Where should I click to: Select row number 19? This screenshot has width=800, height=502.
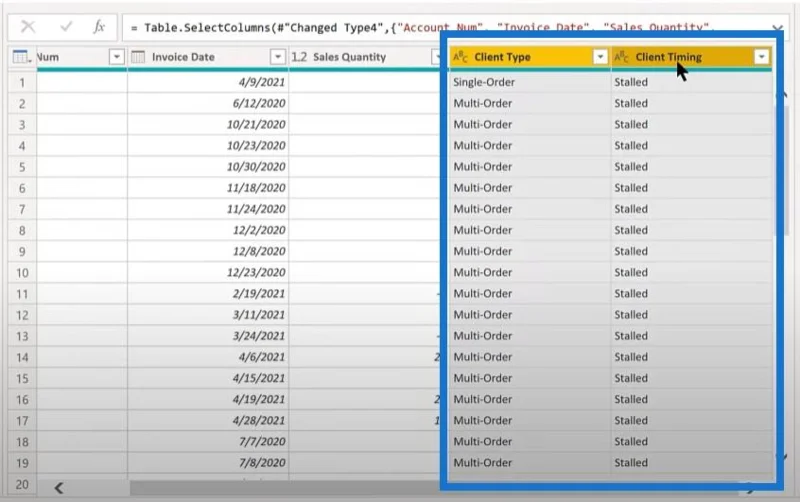[x=22, y=463]
